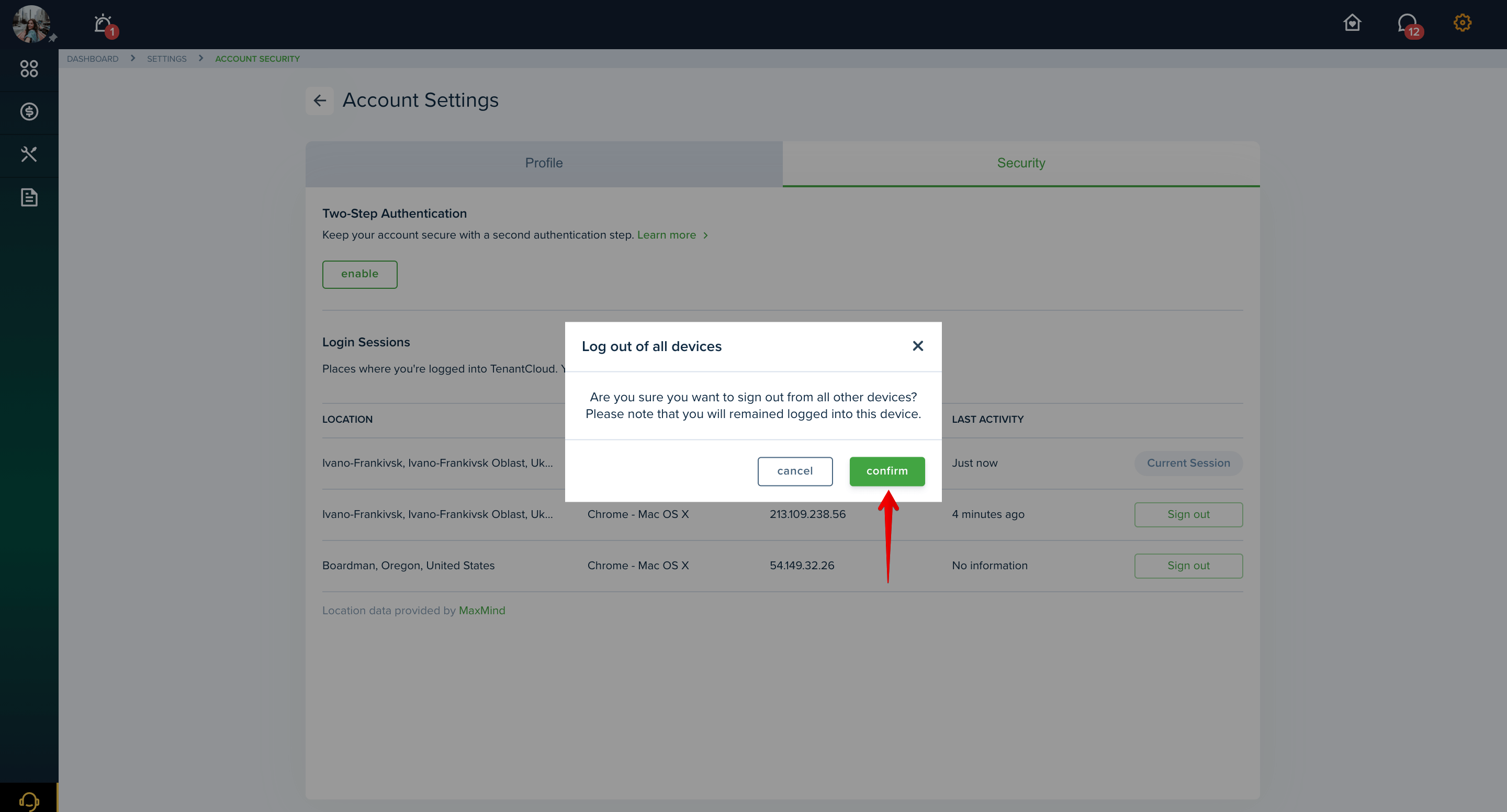Click the LOCATION column header

pos(347,420)
